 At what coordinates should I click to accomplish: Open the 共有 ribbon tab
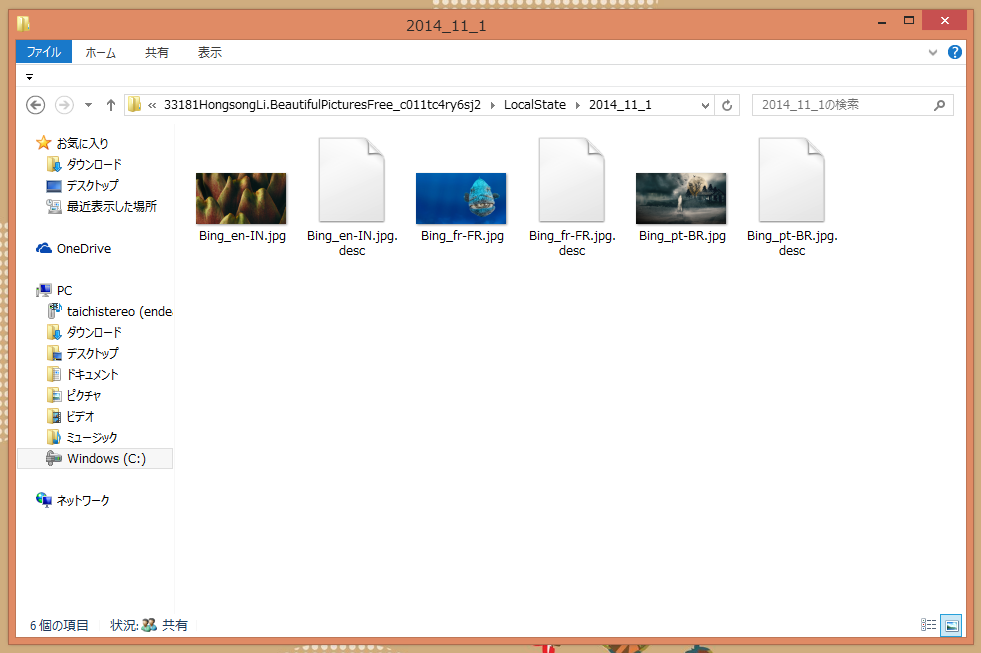156,53
